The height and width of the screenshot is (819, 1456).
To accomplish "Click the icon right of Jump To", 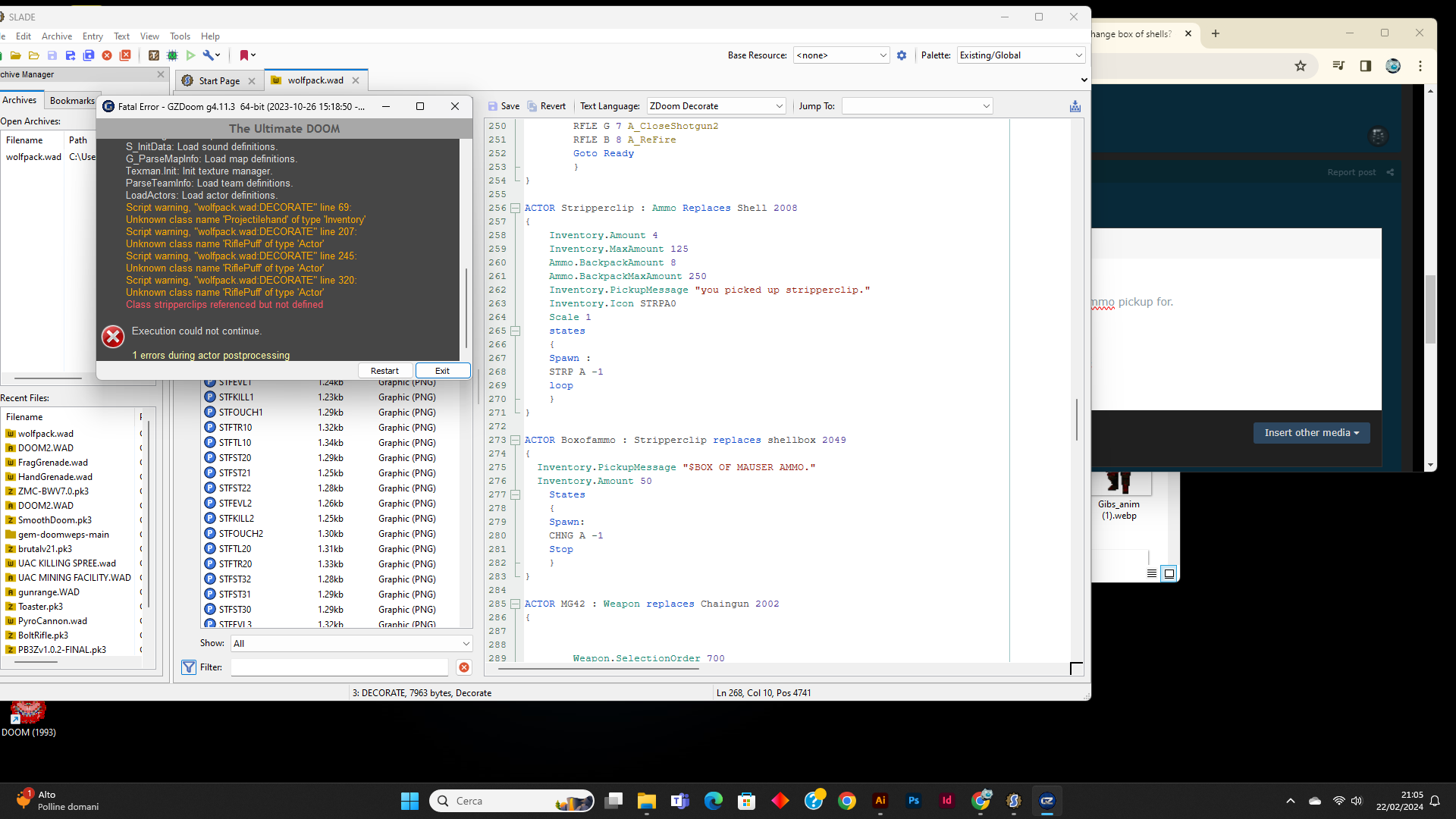I will point(1075,106).
